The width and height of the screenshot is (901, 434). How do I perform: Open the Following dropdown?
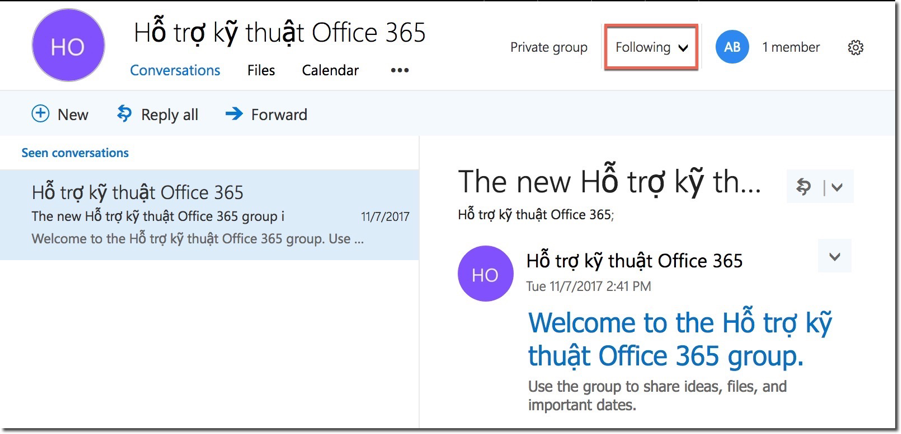tap(651, 47)
